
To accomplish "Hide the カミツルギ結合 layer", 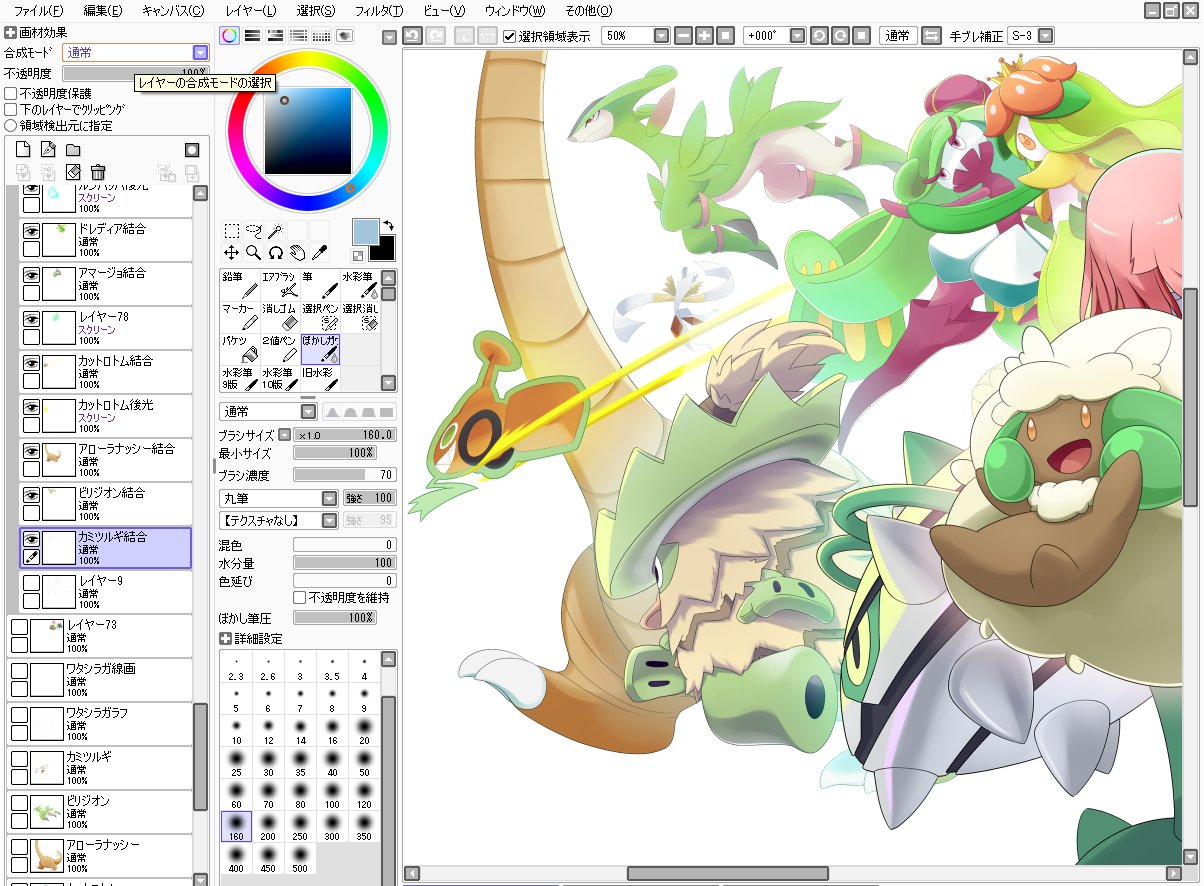I will point(31,539).
